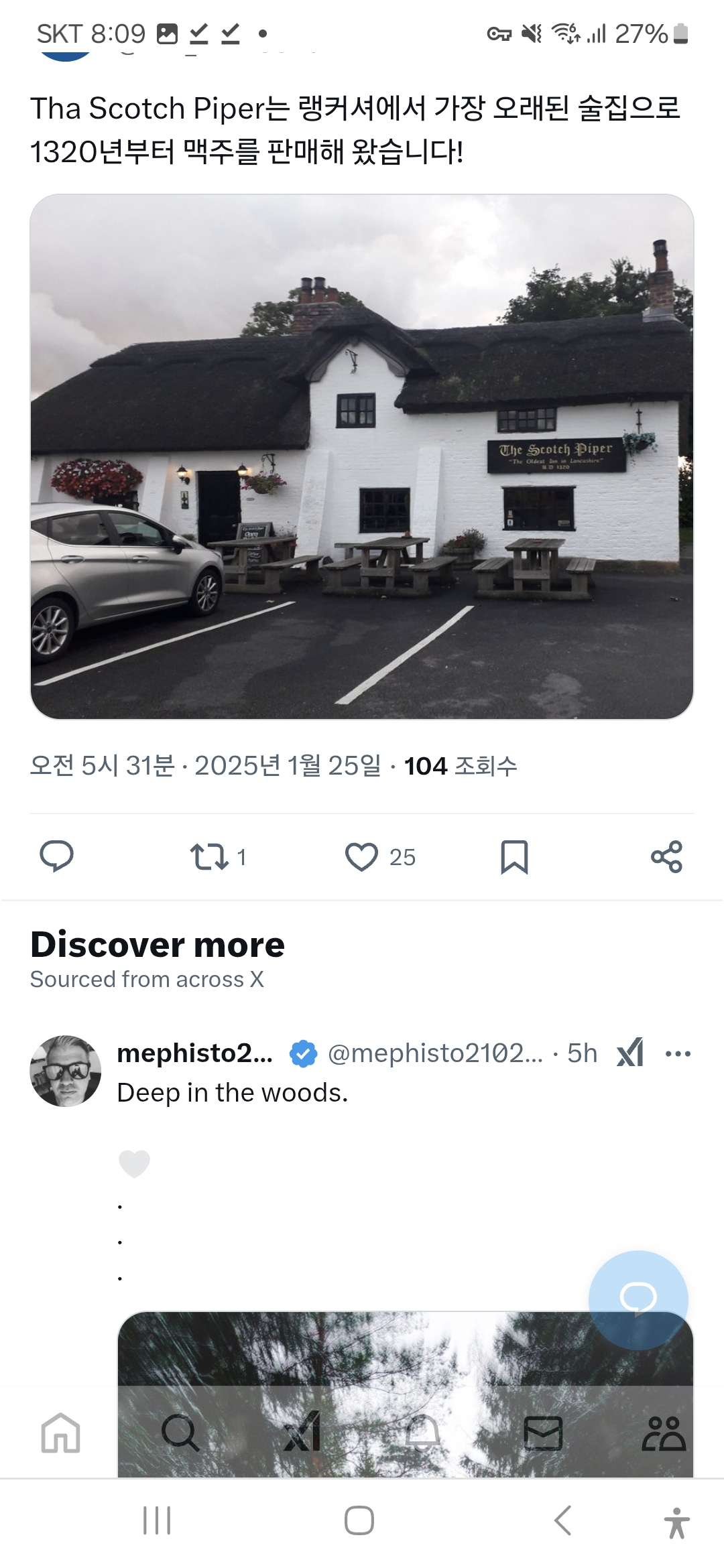Open Messages envelope tab
The height and width of the screenshot is (1568, 724).
click(x=543, y=1433)
